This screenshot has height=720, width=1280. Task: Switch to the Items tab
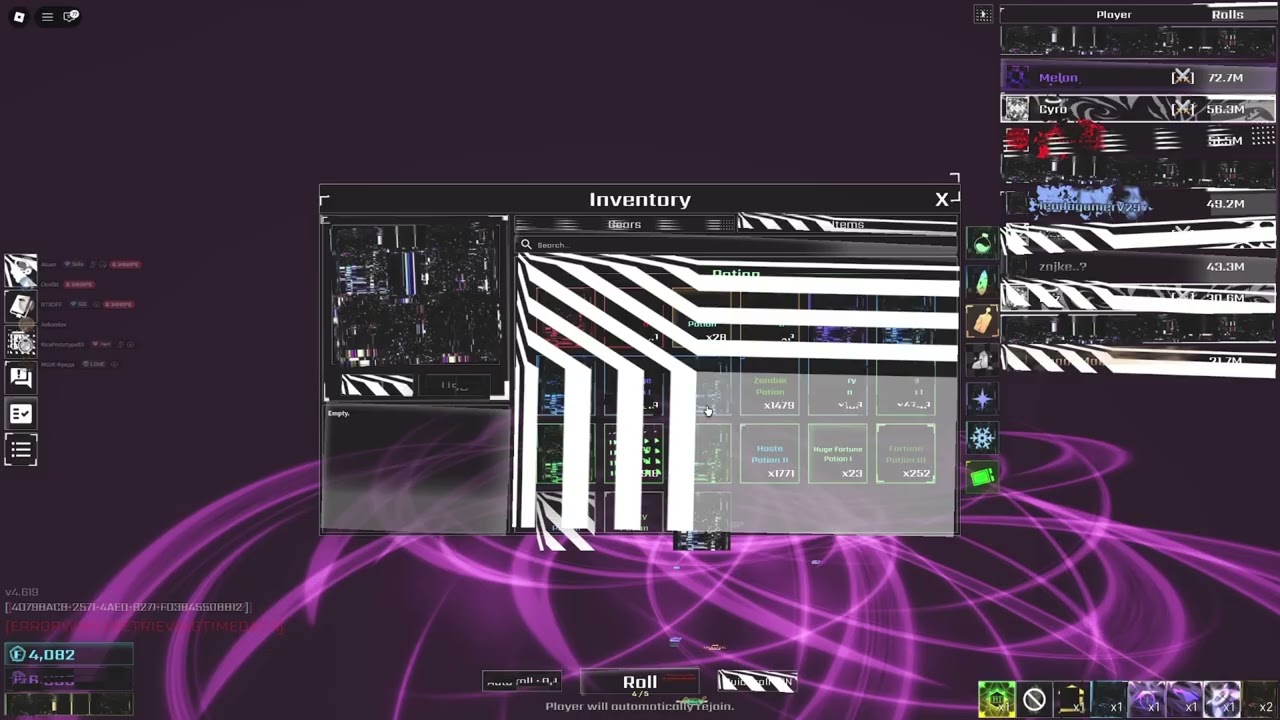coord(848,224)
